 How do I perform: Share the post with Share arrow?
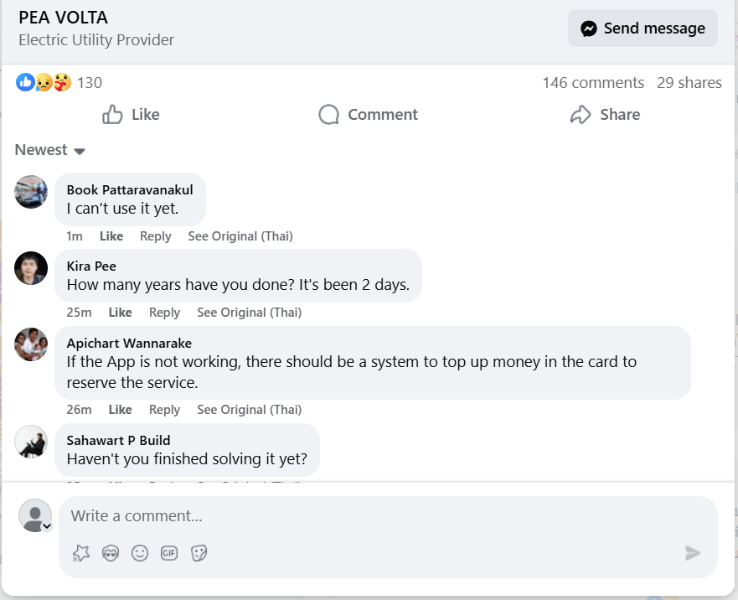(x=604, y=114)
